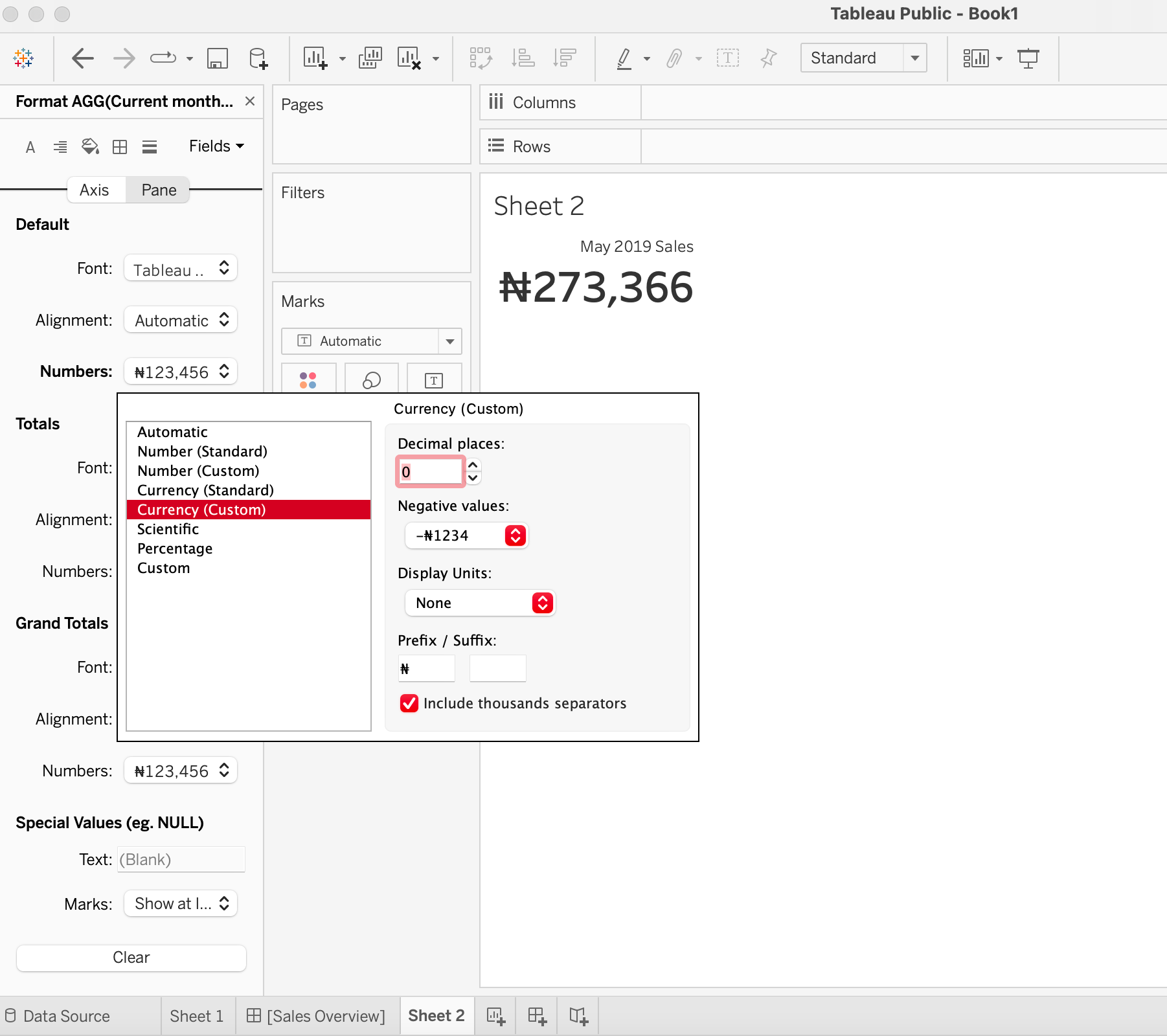
Task: Select Automatic number format
Action: [x=249, y=432]
